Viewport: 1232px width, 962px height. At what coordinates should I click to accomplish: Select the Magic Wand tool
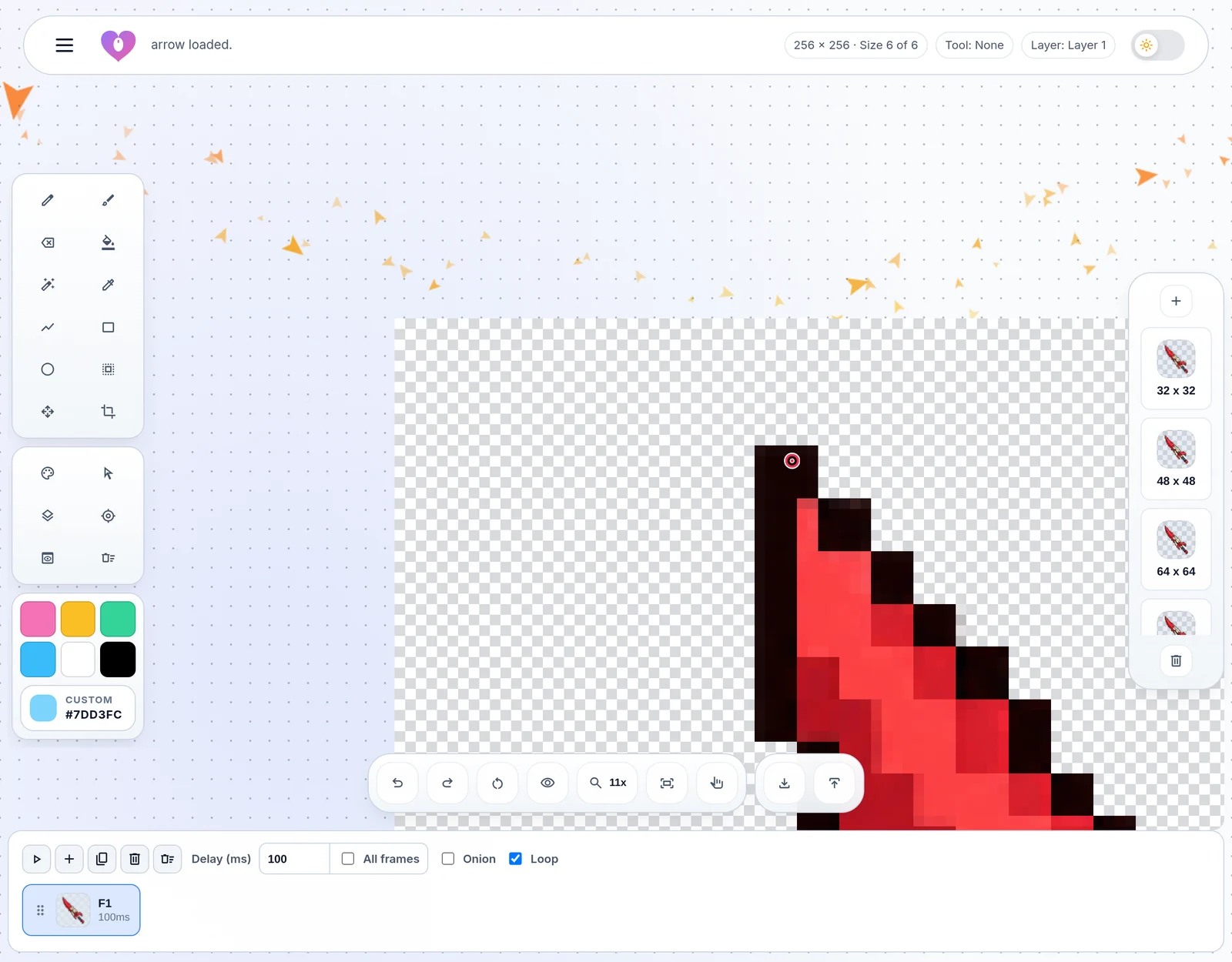click(48, 285)
